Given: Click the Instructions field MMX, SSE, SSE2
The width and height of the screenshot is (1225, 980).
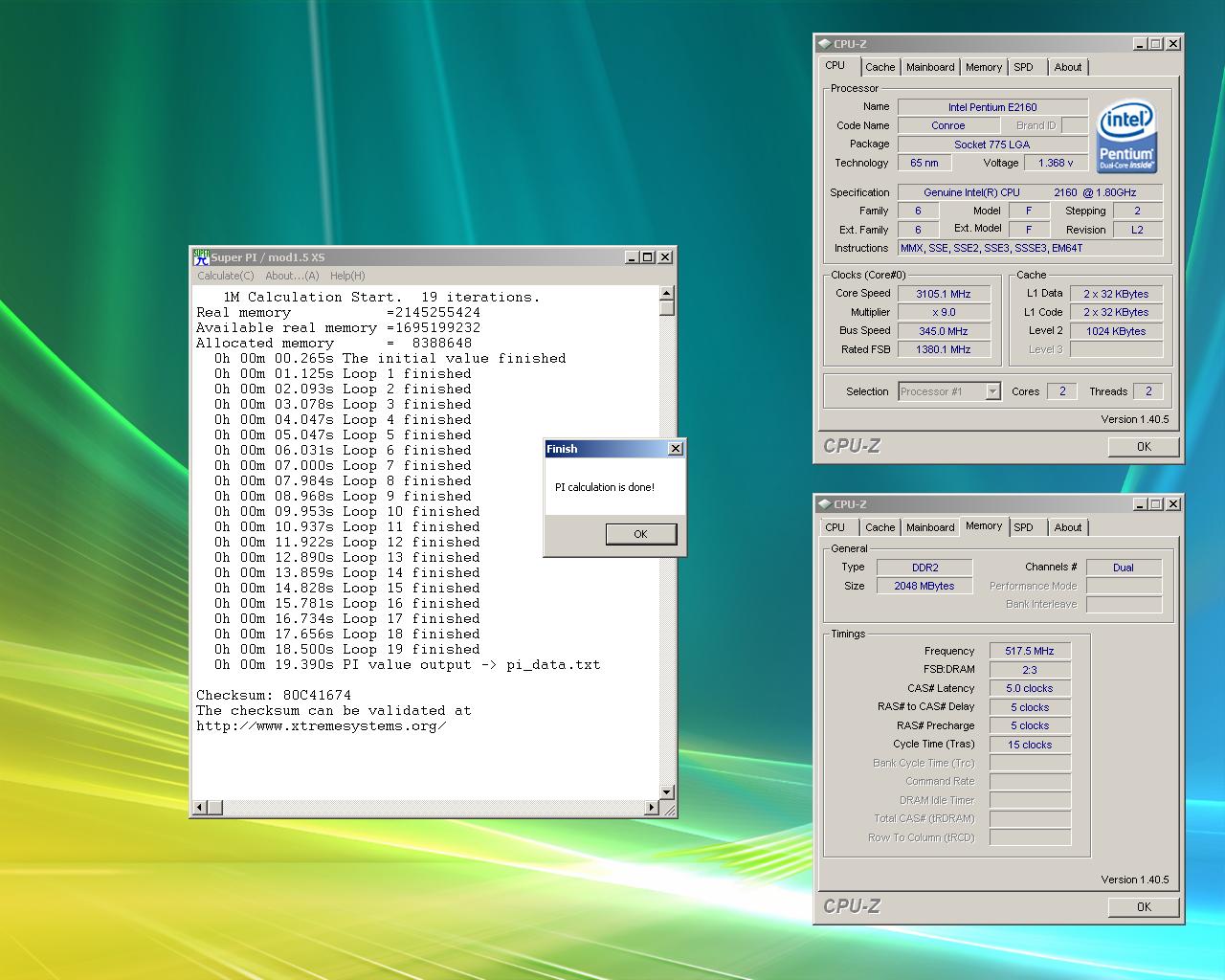Looking at the screenshot, I should (1031, 248).
